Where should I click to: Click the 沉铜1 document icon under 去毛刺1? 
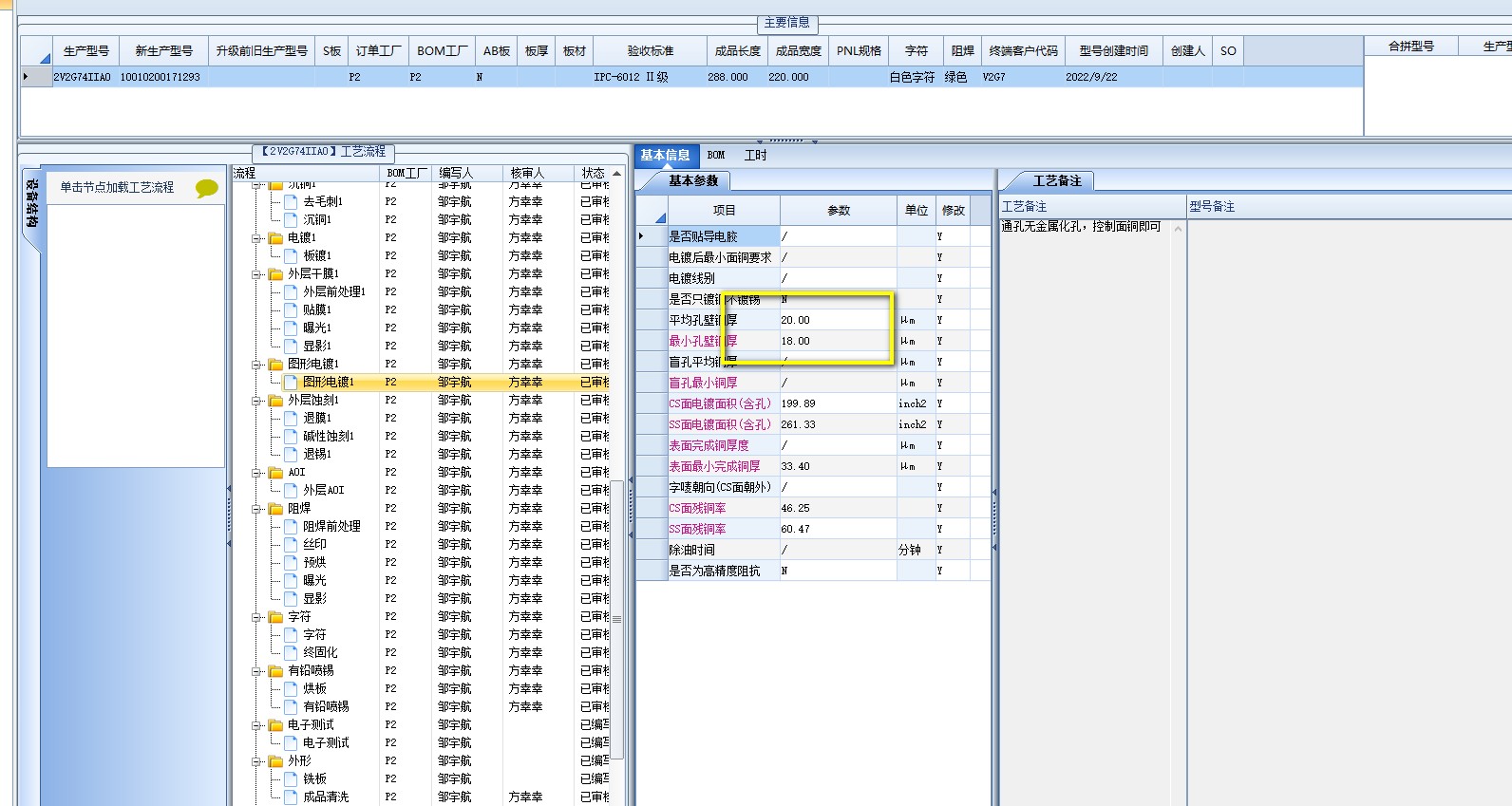[x=291, y=219]
